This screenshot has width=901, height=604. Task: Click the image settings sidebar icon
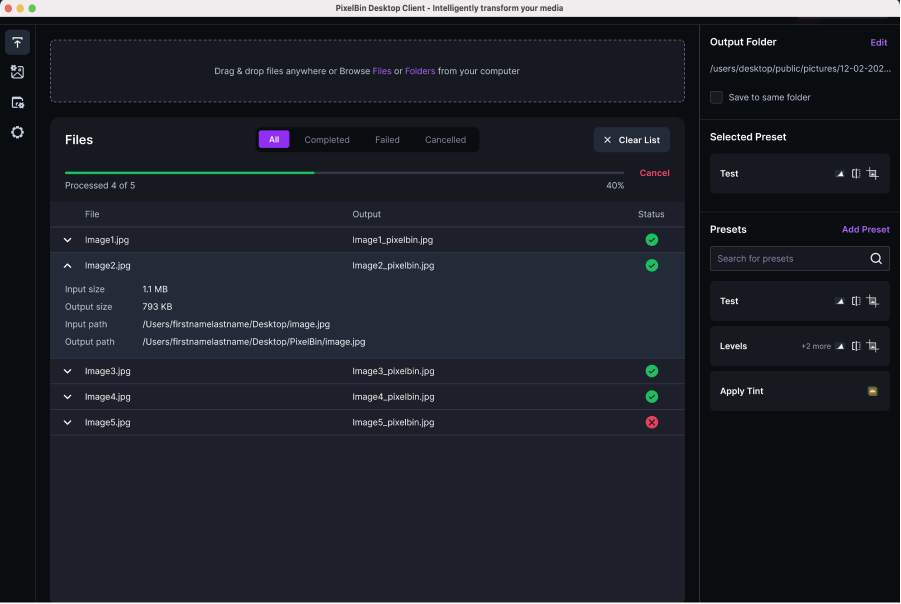(17, 72)
